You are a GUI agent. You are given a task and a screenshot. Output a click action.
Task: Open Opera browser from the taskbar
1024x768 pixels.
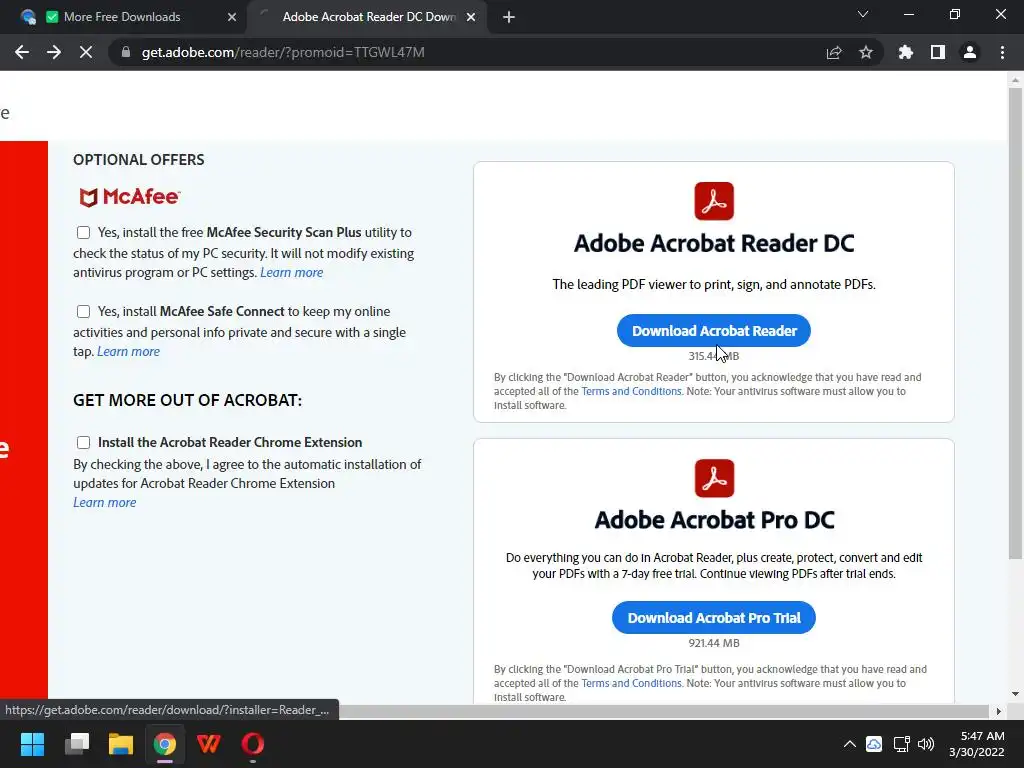pos(253,744)
